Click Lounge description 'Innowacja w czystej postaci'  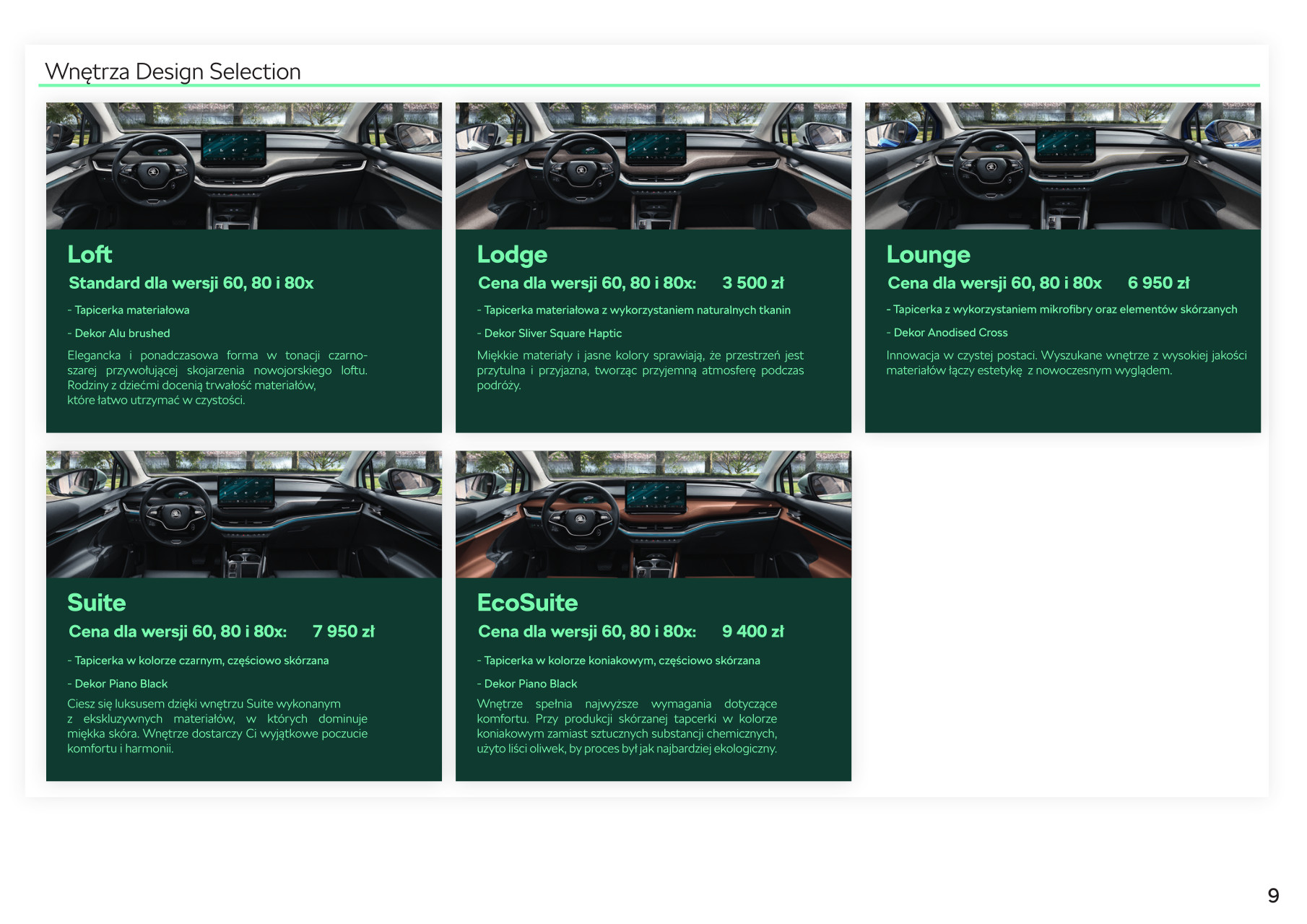click(1067, 363)
